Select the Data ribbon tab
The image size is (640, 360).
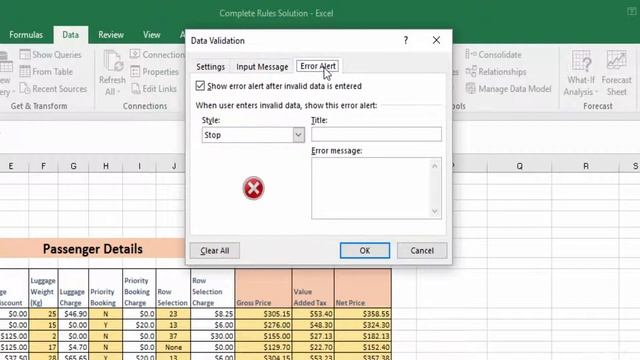[x=71, y=35]
